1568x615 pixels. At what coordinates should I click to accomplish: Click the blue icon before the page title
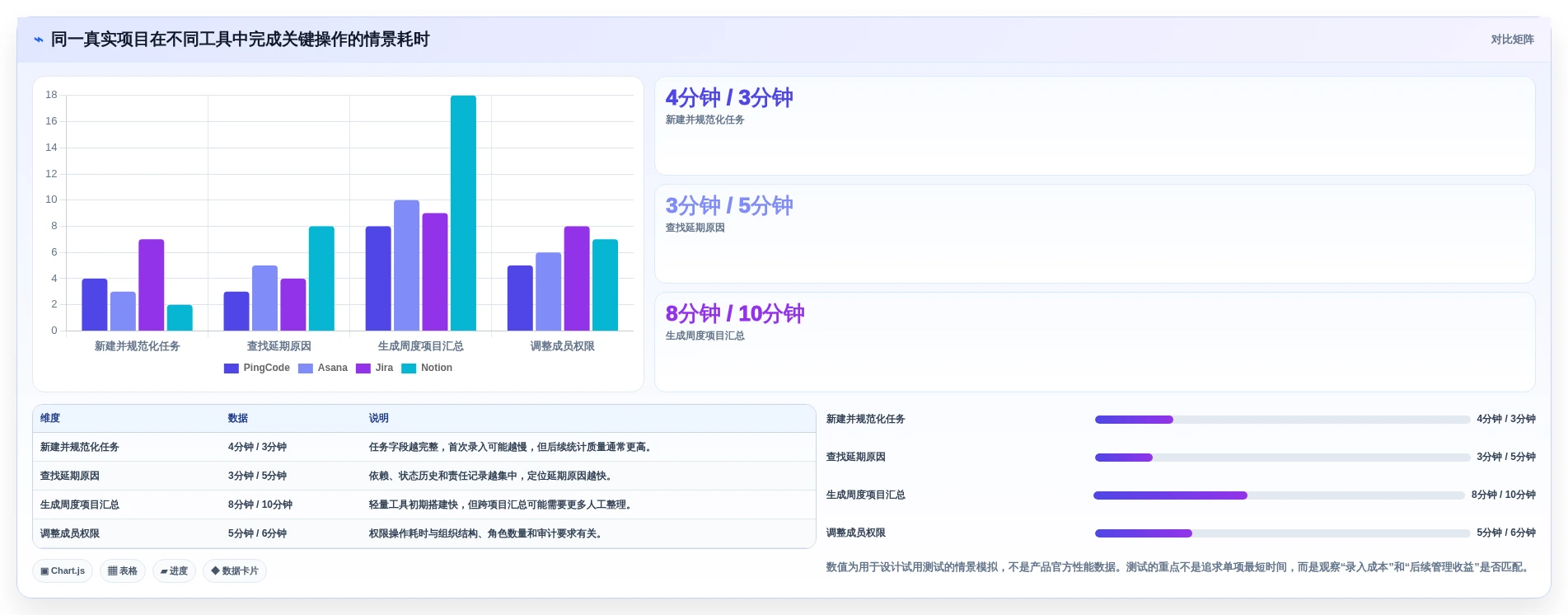[39, 40]
